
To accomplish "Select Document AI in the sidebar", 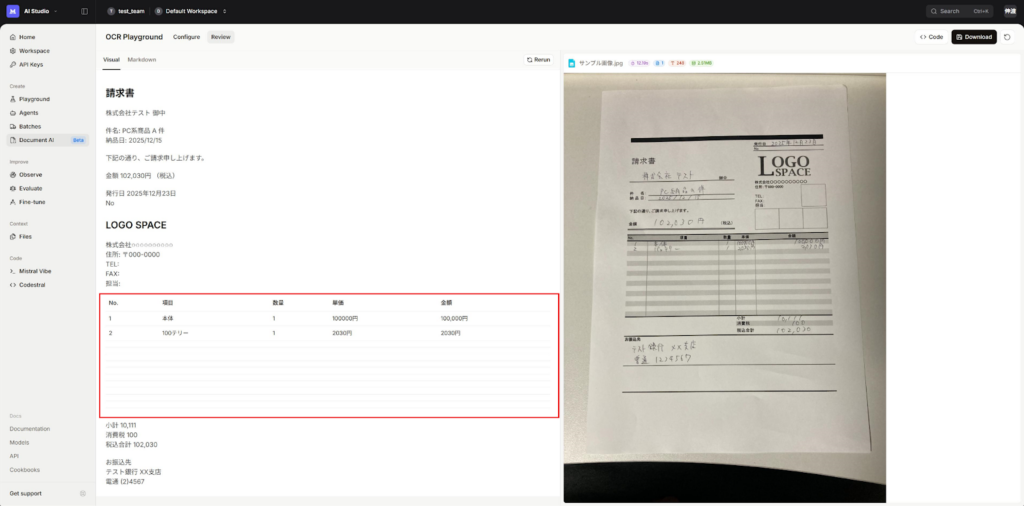I will pyautogui.click(x=48, y=140).
